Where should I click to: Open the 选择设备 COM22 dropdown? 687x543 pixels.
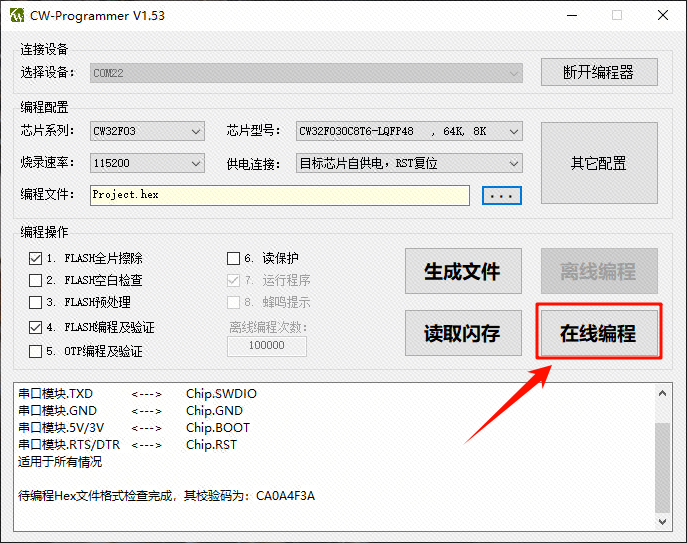(x=306, y=73)
